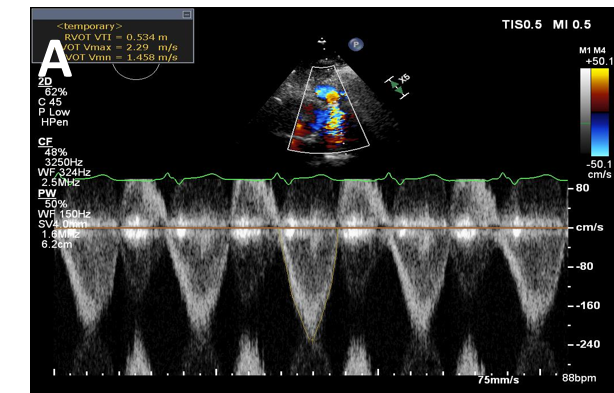The image size is (614, 393).
Task: Click the traced Doppler envelope peak
Action: 312,340
